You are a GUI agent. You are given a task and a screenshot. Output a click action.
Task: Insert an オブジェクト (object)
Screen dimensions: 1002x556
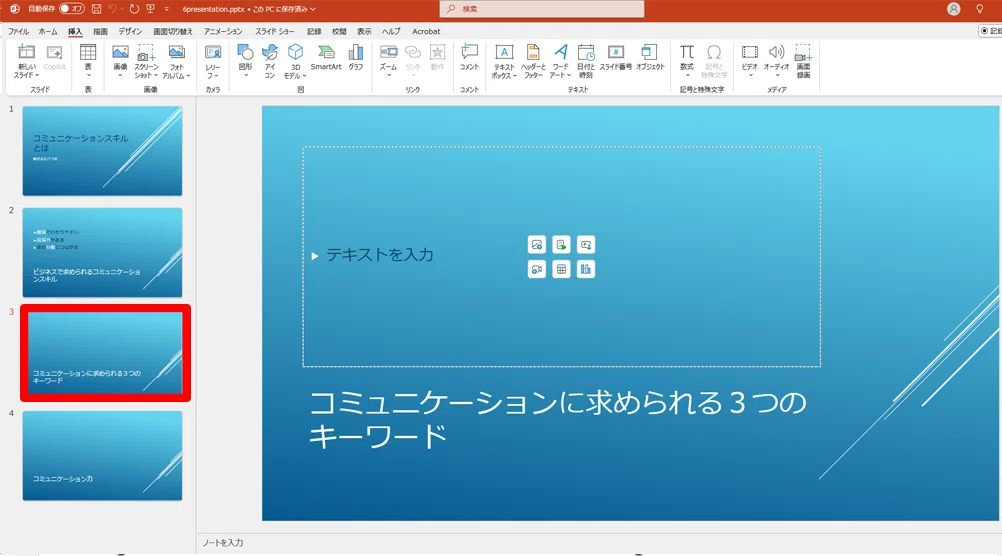click(650, 58)
